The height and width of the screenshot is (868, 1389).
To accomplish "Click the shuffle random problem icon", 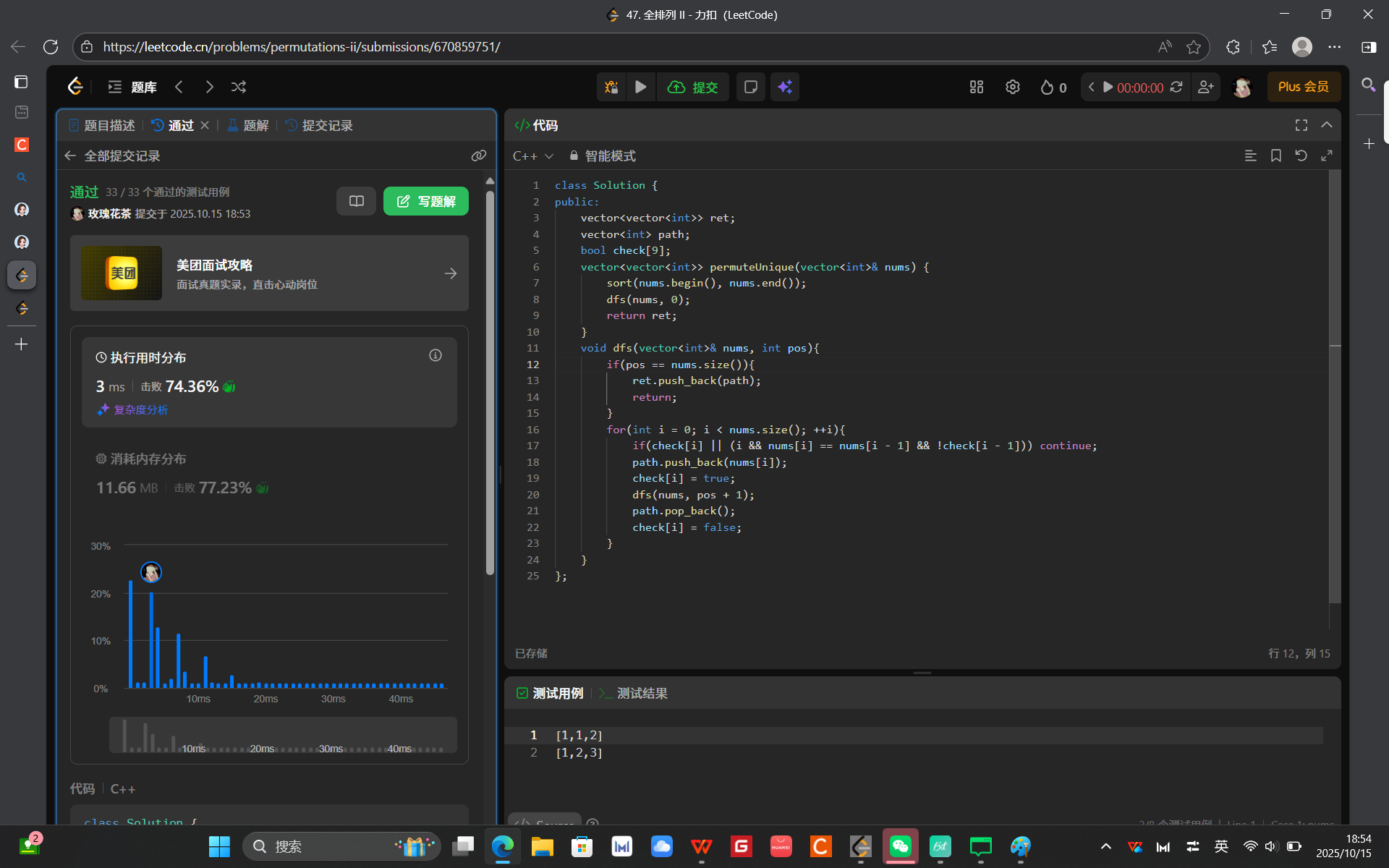I will [x=239, y=87].
